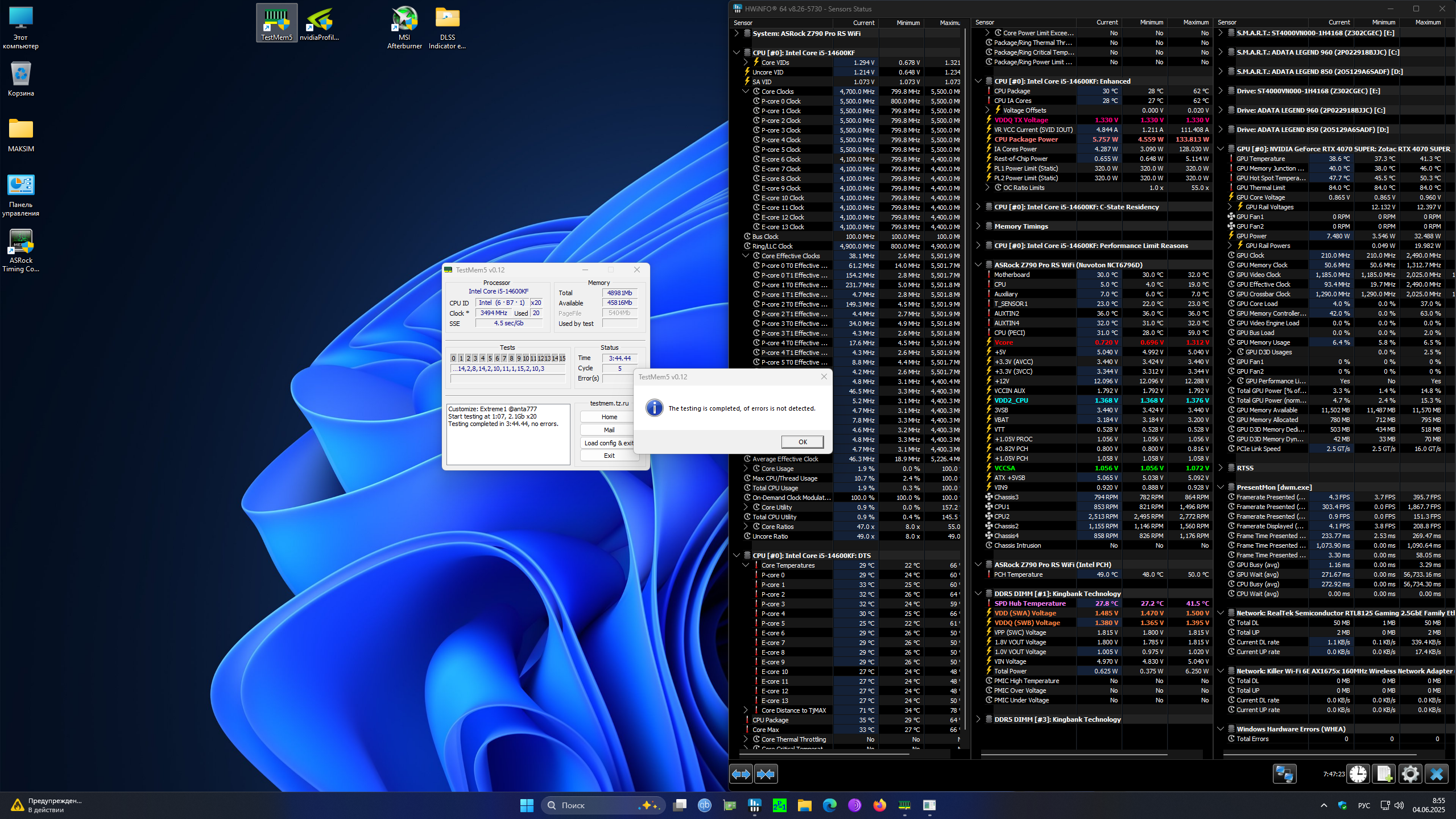Click the log file icon with plus
1456x819 pixels.
click(x=1384, y=774)
